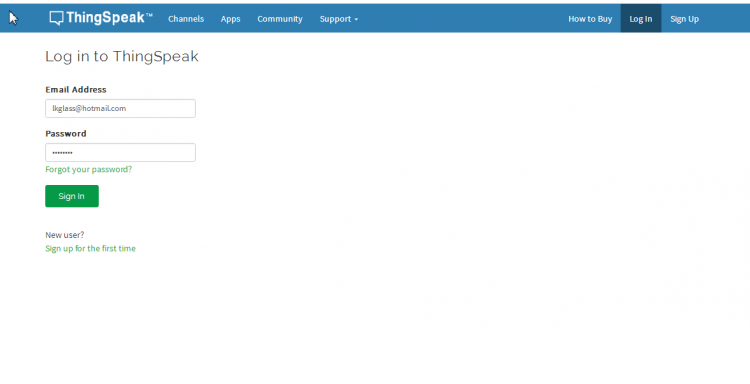Focus the Email Address field
The width and height of the screenshot is (750, 384).
pos(121,109)
